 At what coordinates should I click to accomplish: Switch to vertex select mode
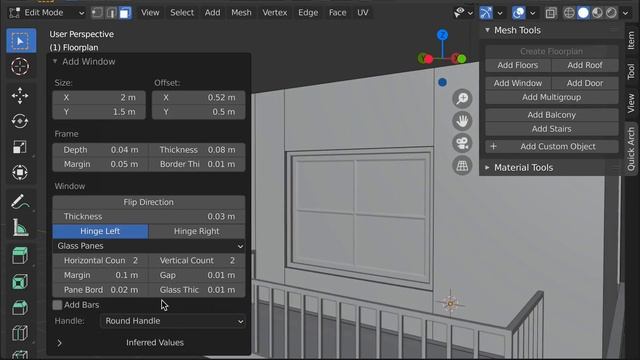click(x=97, y=13)
